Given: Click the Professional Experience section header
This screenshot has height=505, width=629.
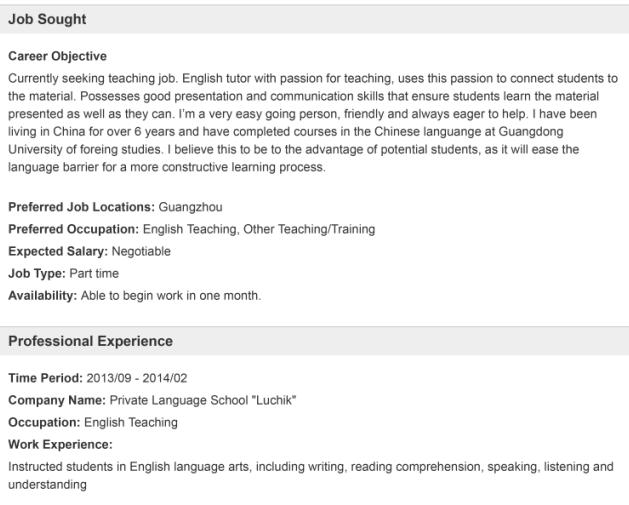Looking at the screenshot, I should tap(90, 341).
